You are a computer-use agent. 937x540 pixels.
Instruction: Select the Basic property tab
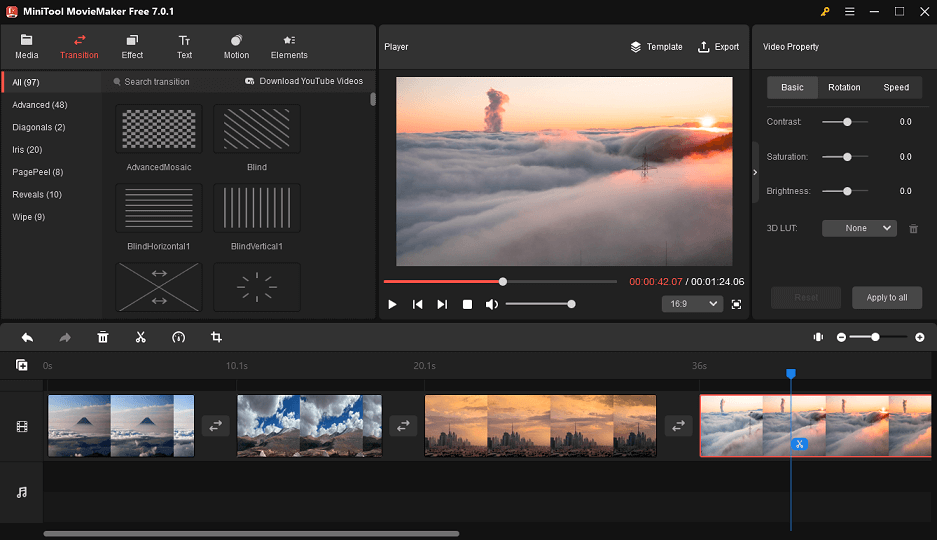point(792,87)
